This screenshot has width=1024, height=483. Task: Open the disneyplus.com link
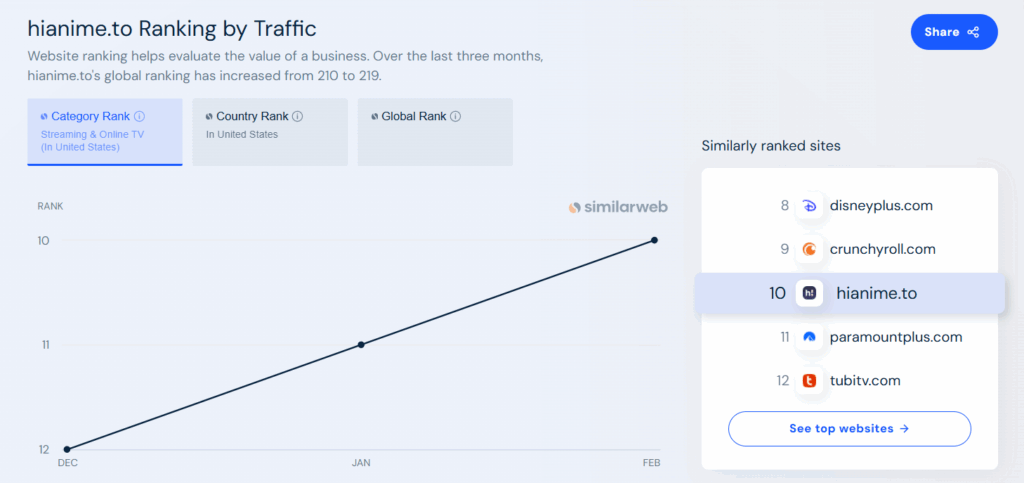click(881, 206)
